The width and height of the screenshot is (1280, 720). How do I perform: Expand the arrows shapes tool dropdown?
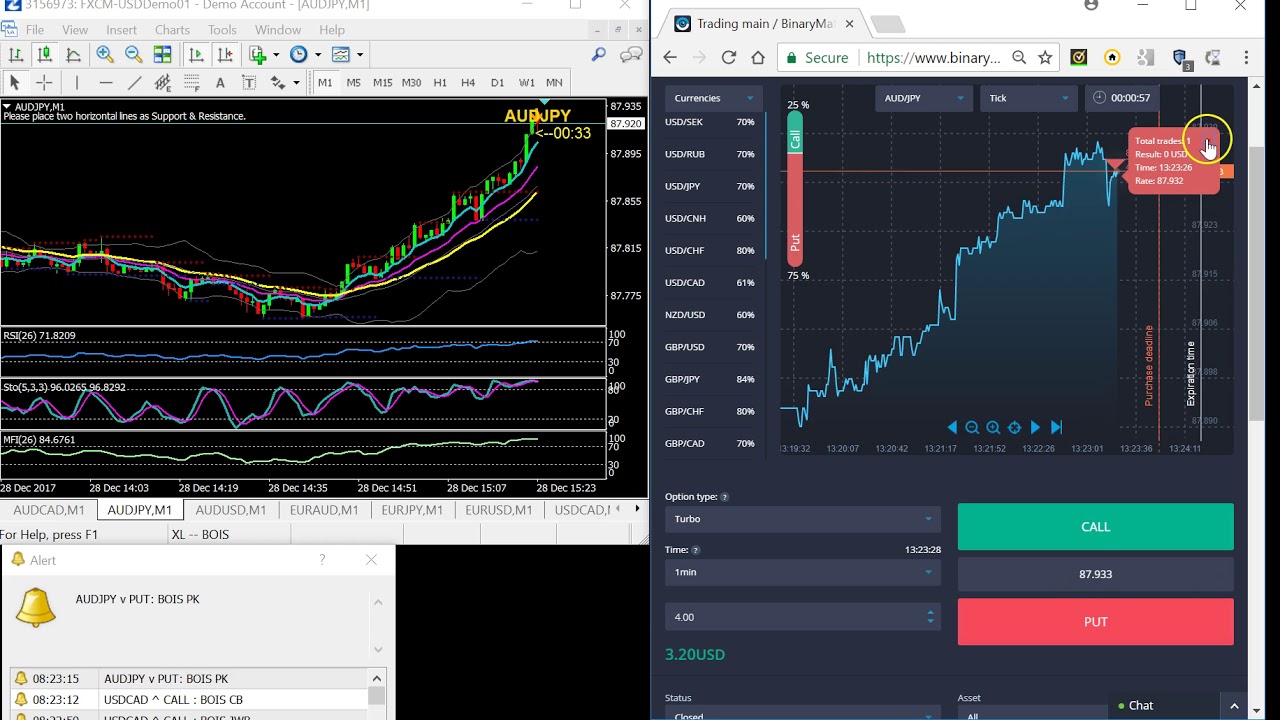click(296, 83)
